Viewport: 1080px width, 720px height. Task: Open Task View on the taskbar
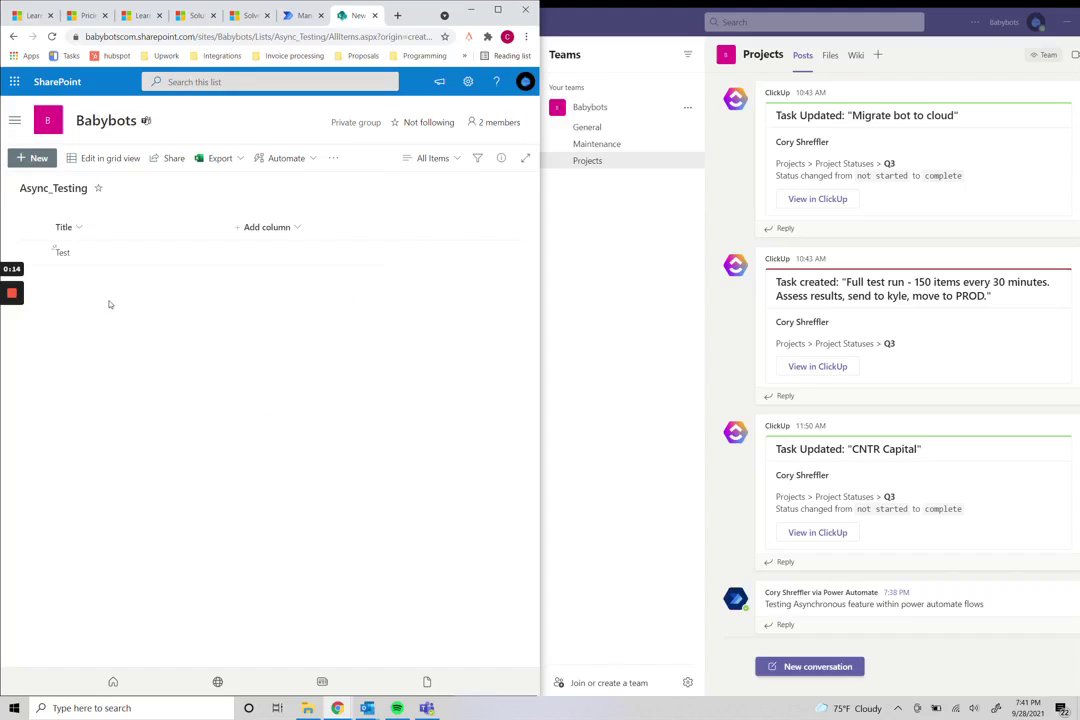(x=278, y=708)
